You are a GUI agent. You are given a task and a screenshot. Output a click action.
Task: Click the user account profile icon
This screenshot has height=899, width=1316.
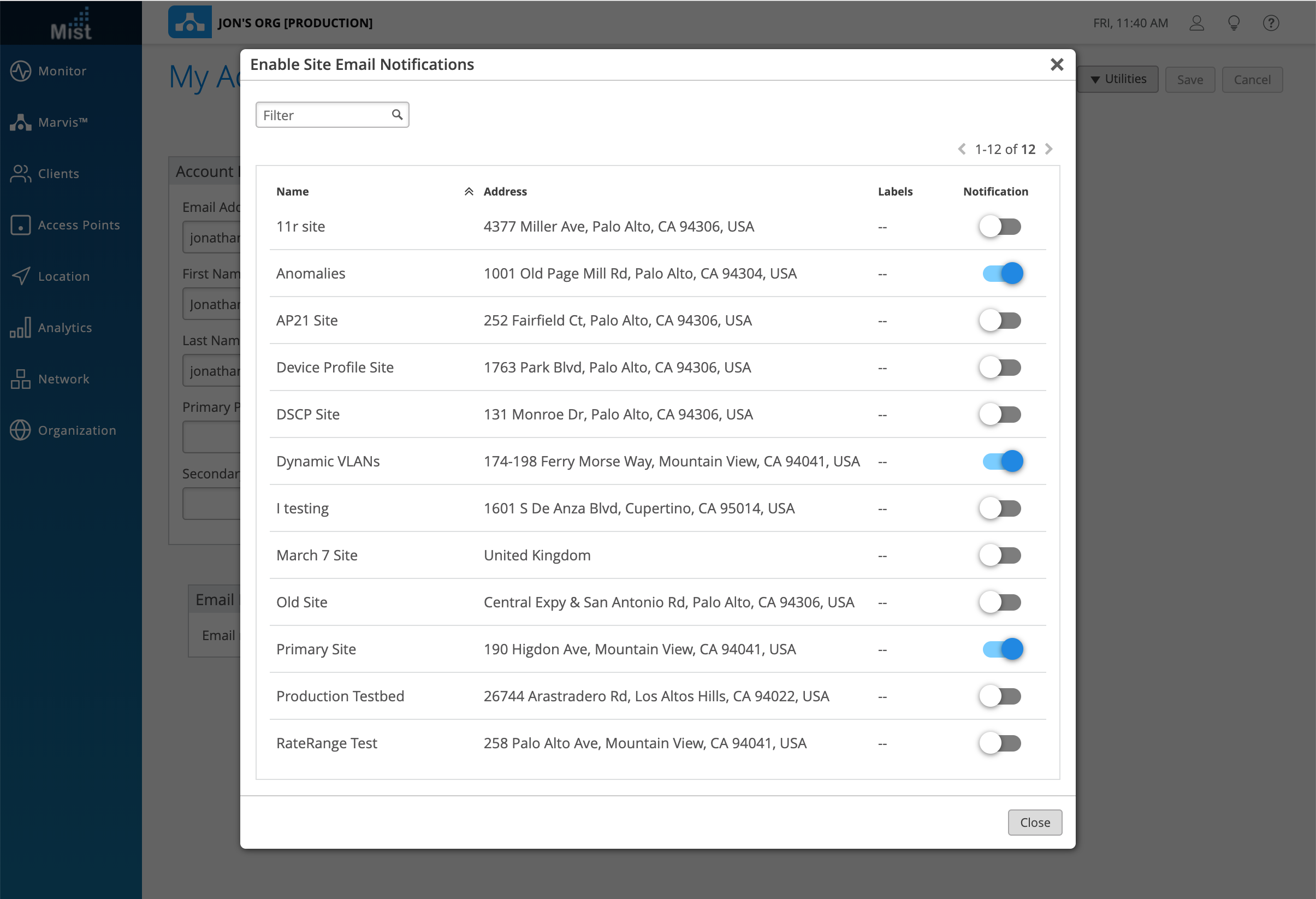coord(1196,23)
